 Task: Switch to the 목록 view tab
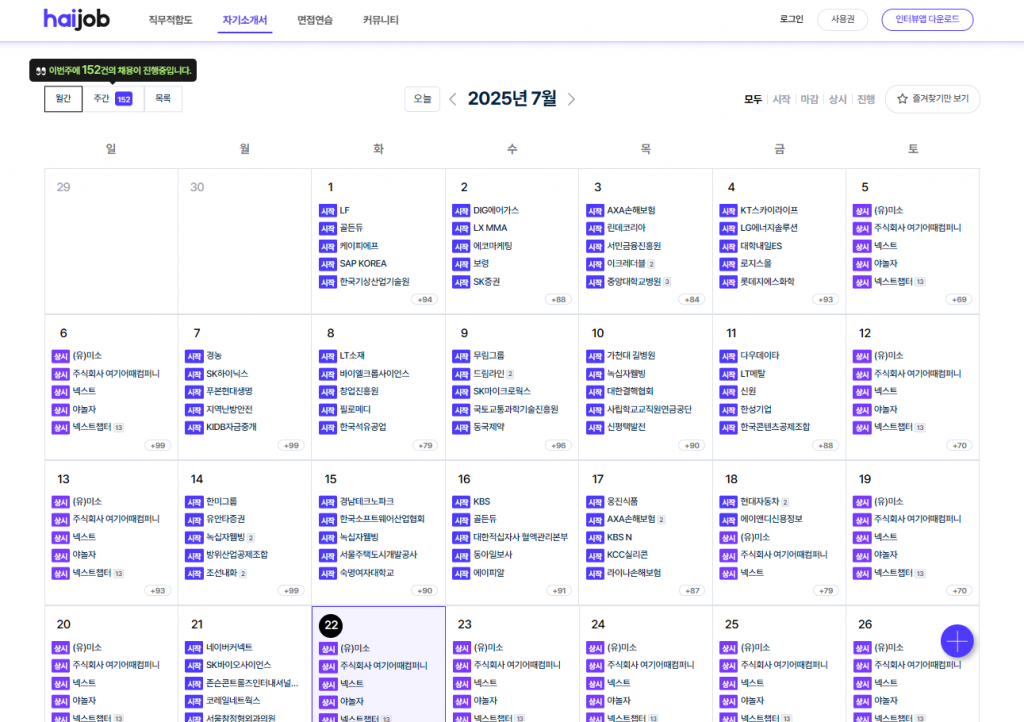point(163,99)
